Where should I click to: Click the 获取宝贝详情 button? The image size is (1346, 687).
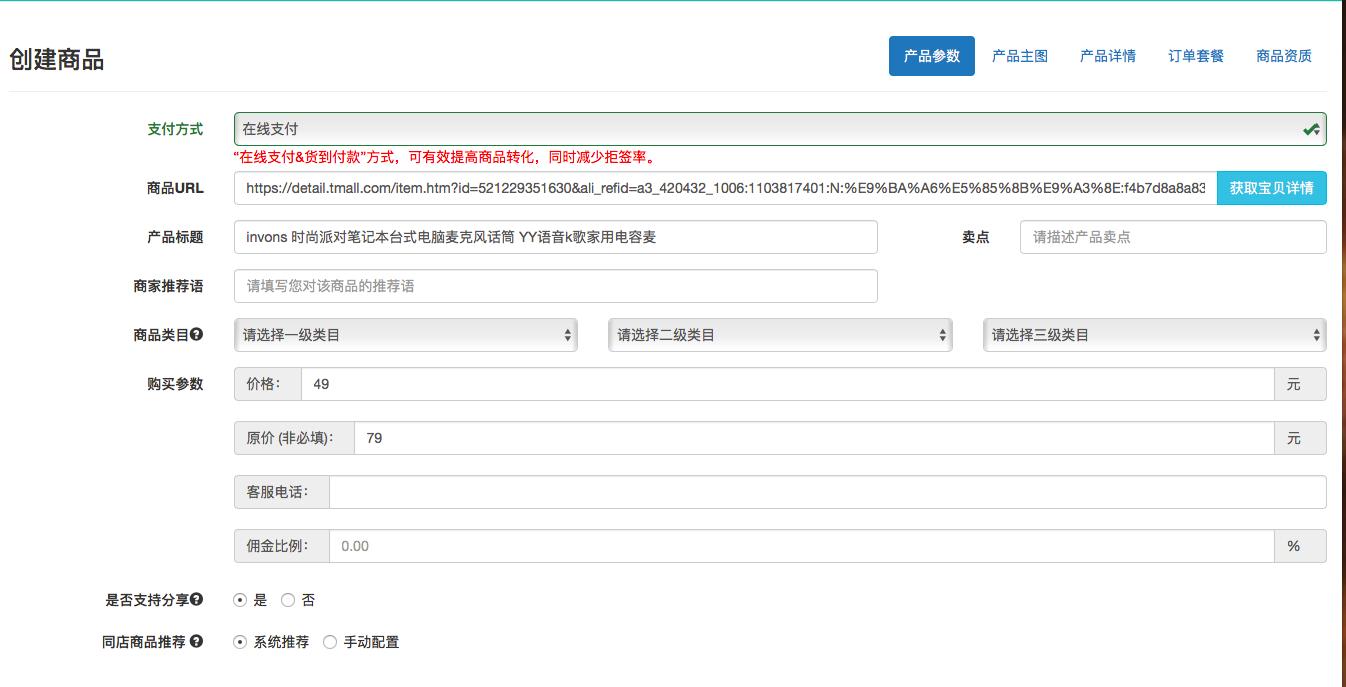point(1271,188)
